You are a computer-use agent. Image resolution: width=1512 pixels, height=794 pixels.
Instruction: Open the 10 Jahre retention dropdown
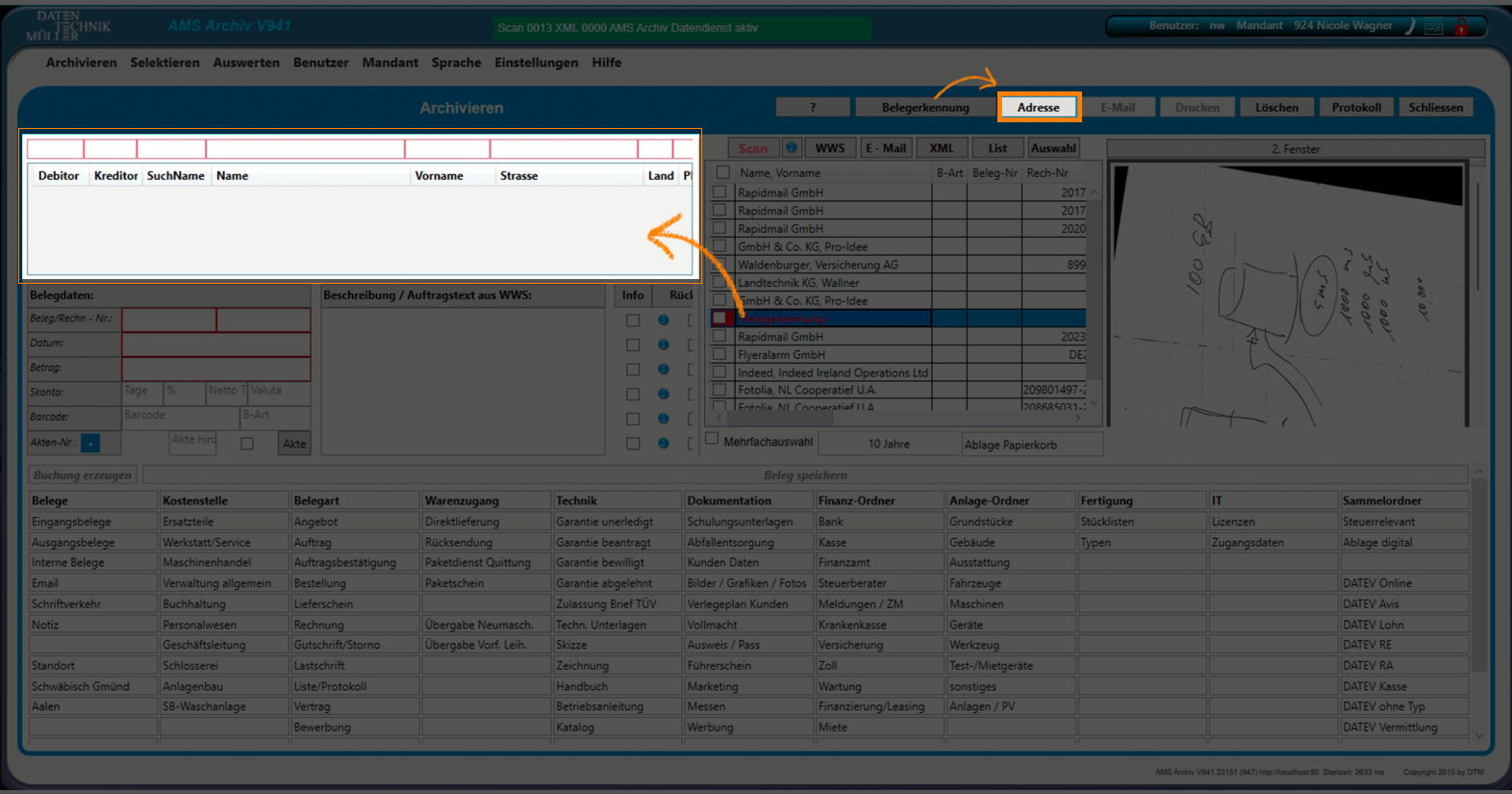click(x=889, y=444)
